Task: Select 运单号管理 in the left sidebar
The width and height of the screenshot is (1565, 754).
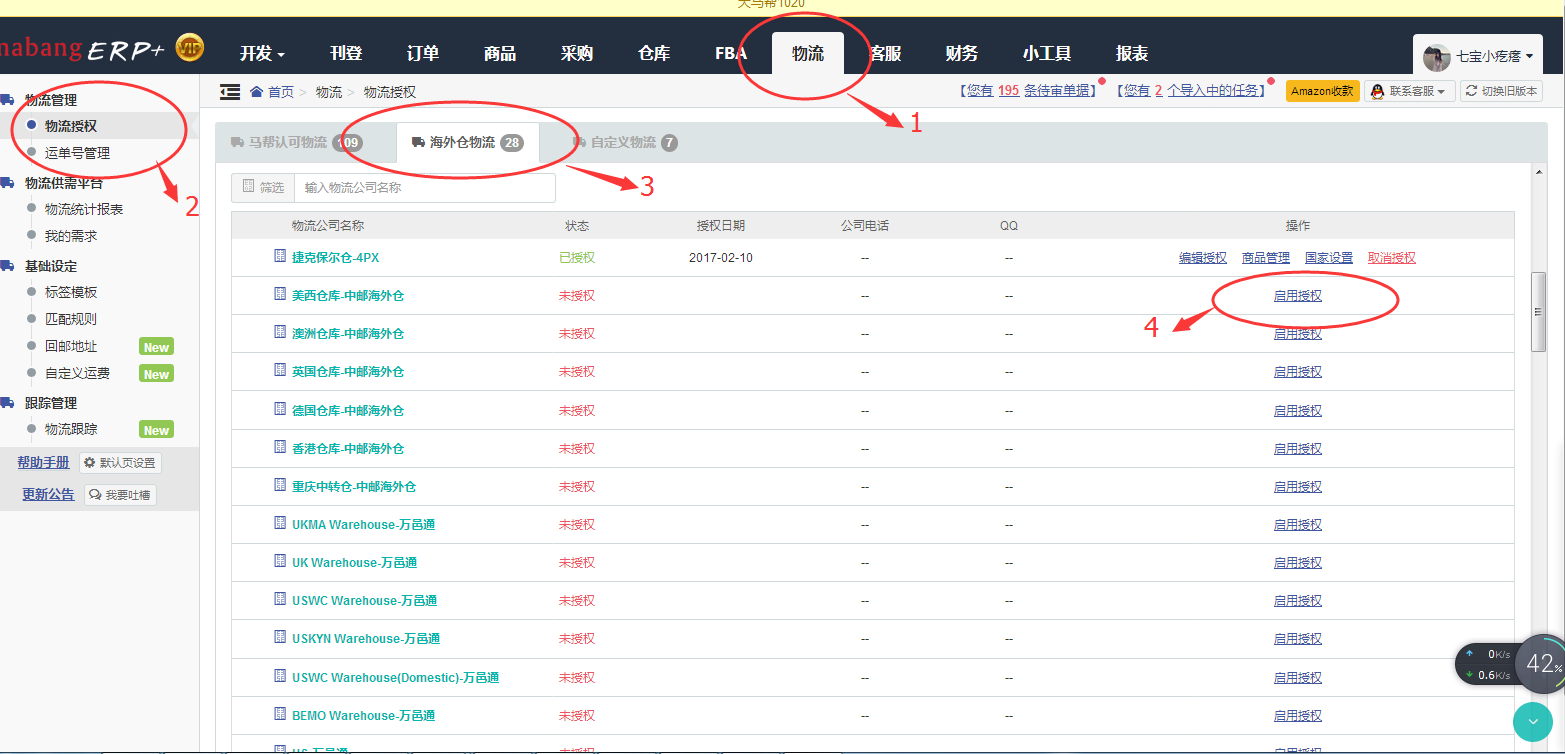Action: 77,153
